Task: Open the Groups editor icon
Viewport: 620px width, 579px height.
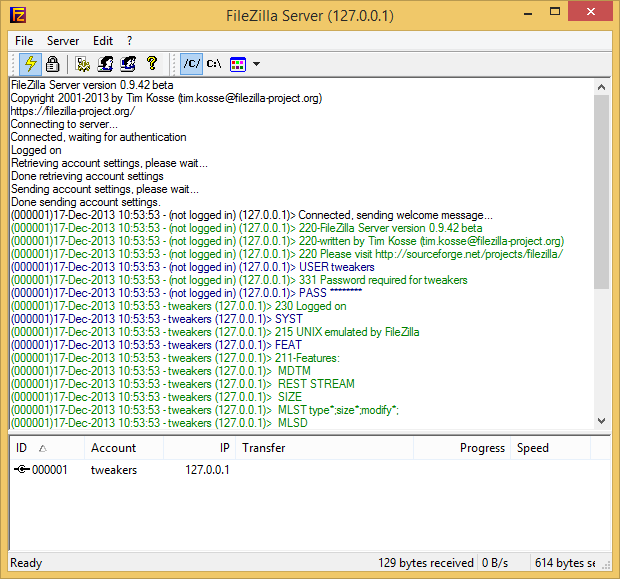Action: pyautogui.click(x=128, y=64)
